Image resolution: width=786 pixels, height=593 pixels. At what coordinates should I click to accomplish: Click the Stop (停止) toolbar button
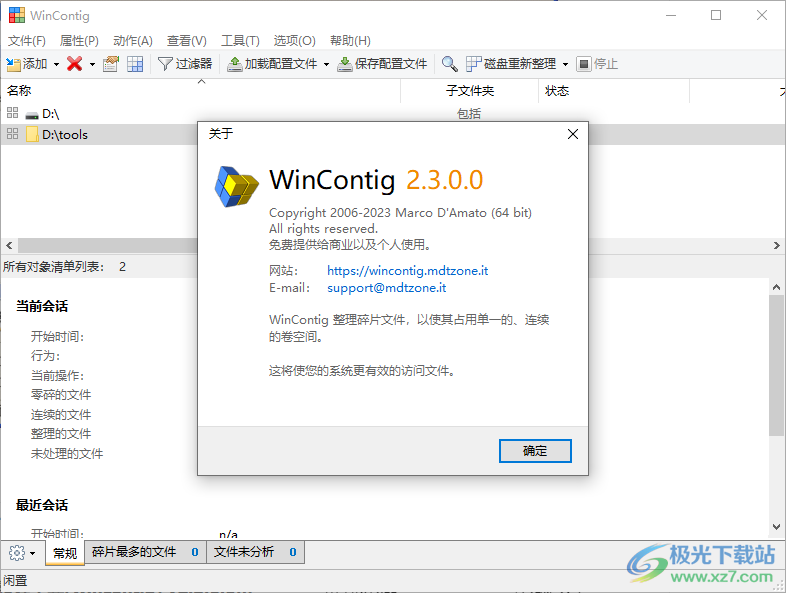(597, 64)
